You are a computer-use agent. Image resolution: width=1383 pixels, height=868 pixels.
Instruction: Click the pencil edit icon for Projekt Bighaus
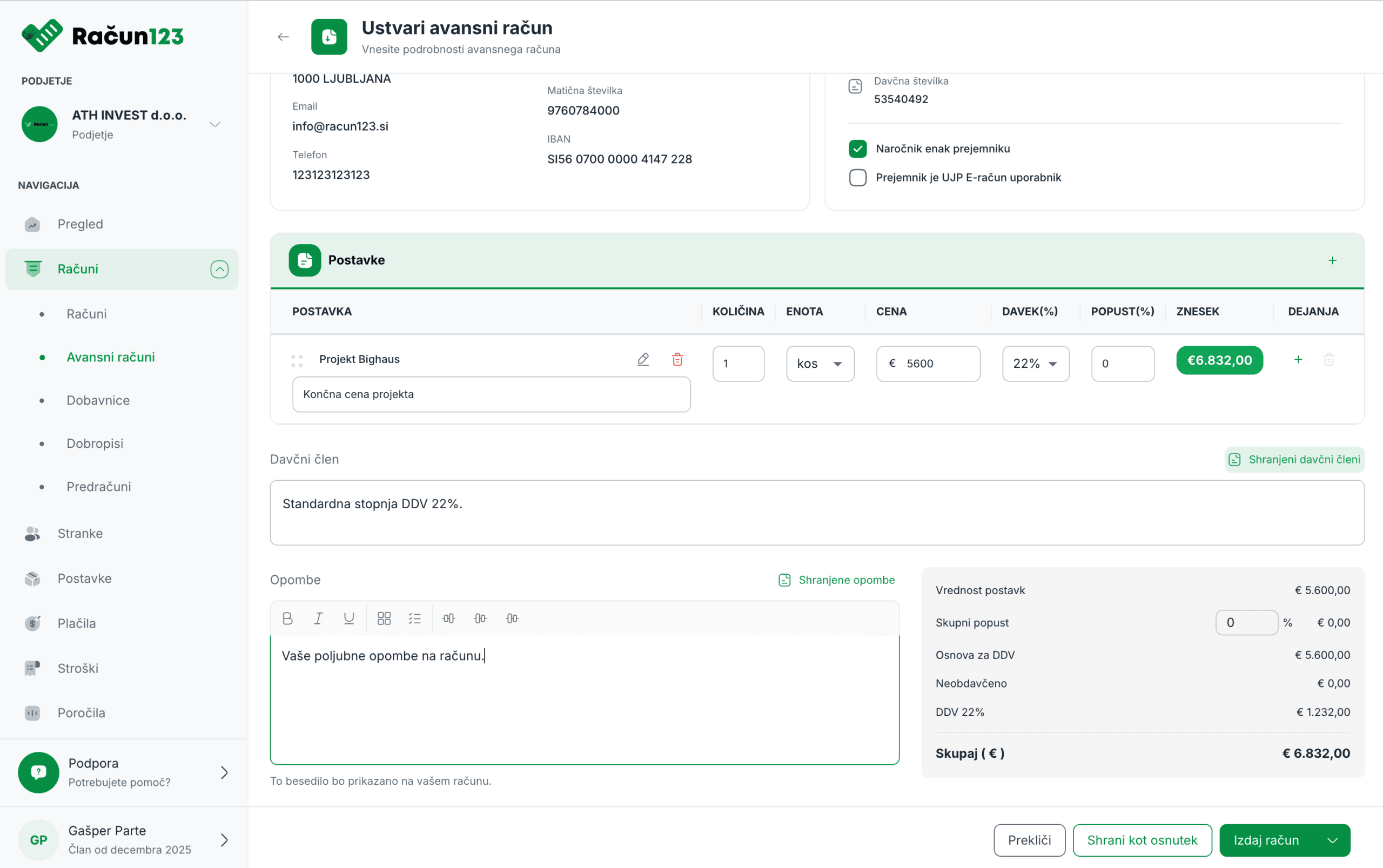click(x=643, y=359)
